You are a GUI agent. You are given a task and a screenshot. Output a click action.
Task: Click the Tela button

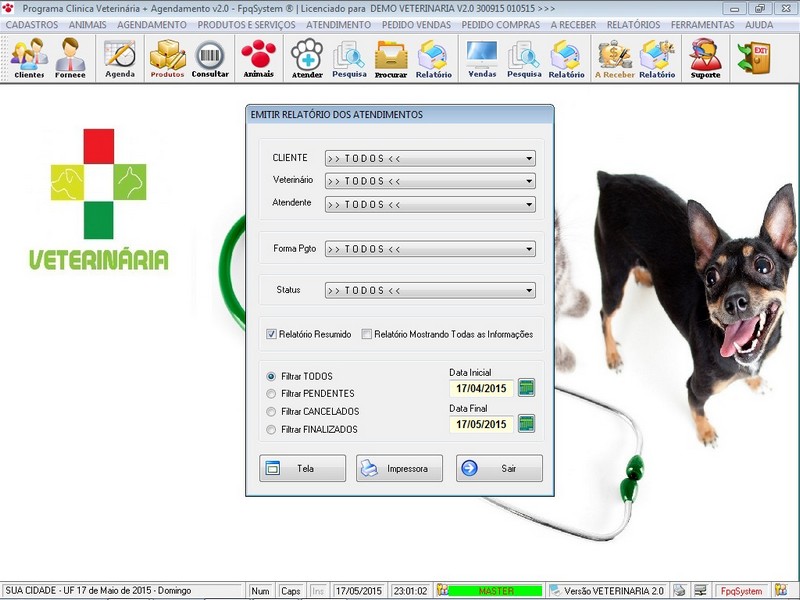pyautogui.click(x=303, y=468)
